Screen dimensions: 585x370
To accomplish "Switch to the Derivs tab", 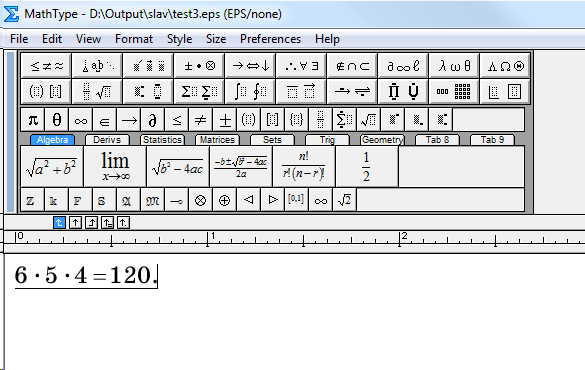I will (x=107, y=140).
